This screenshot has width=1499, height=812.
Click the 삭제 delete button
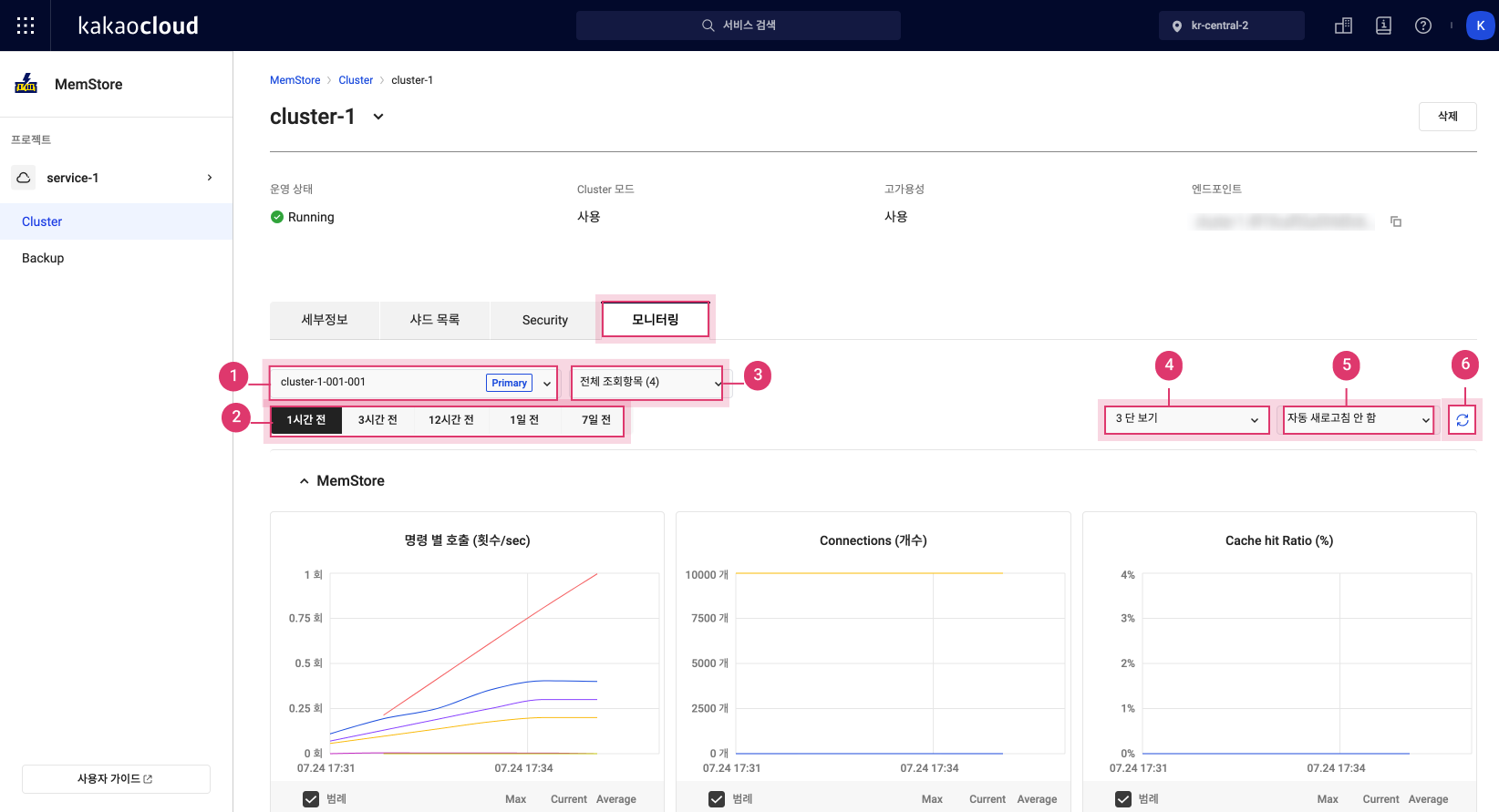[x=1448, y=117]
